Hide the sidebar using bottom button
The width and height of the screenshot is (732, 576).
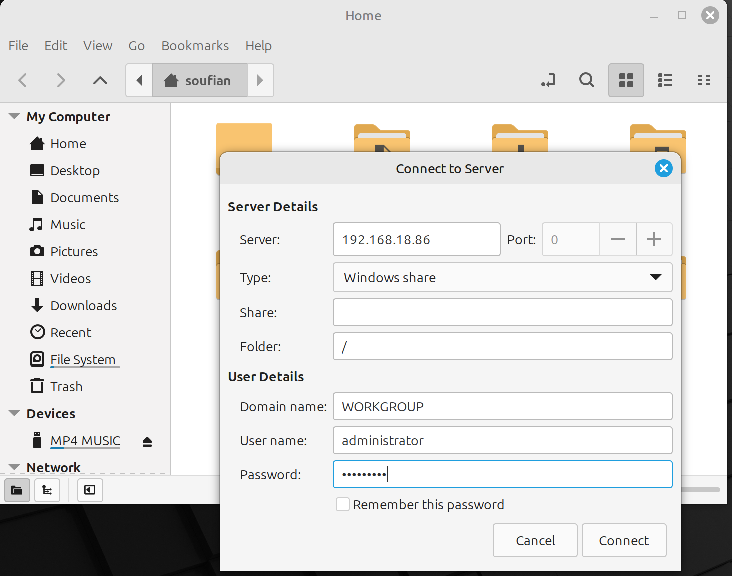[x=89, y=490]
